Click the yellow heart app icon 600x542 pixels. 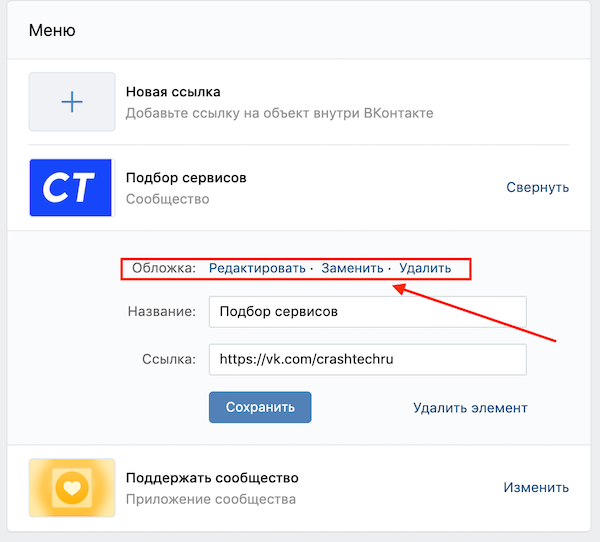pos(71,488)
